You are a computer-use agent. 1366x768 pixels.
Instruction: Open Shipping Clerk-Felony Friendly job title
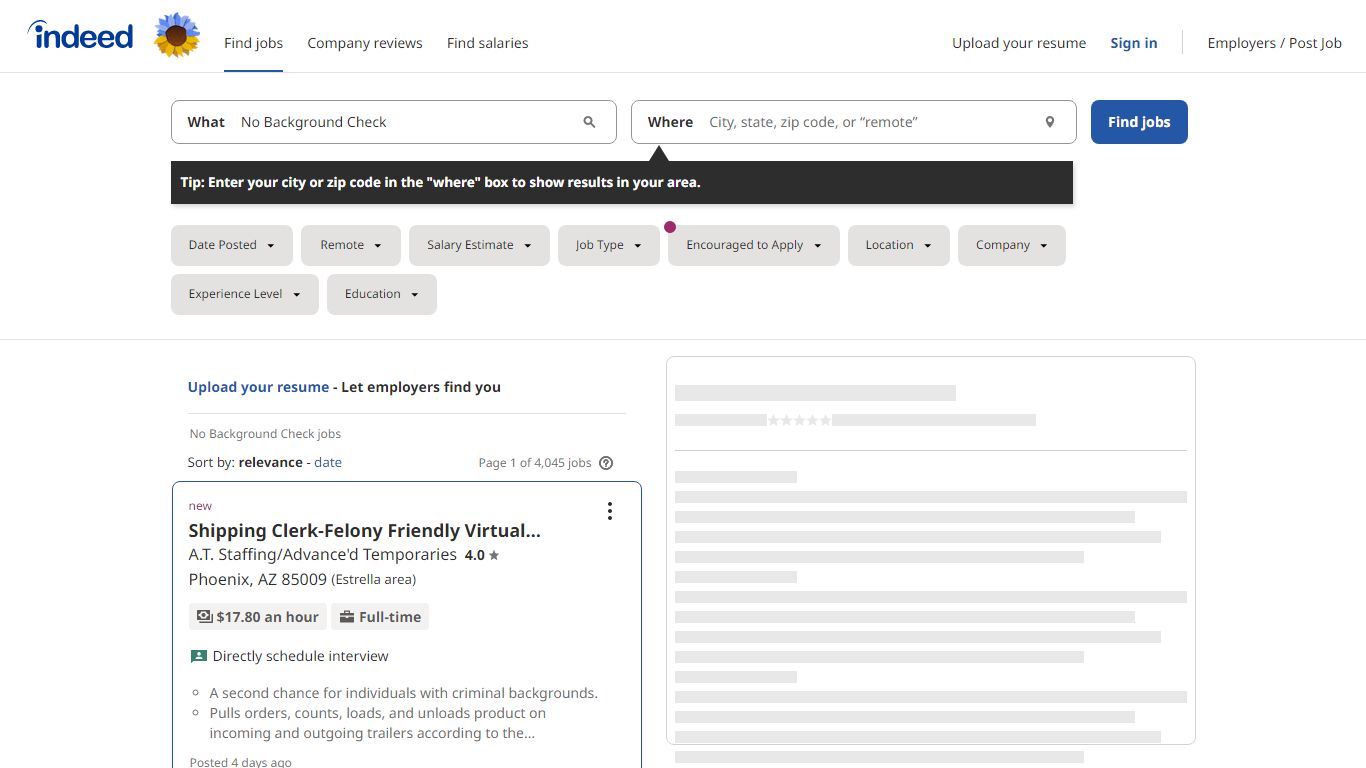coord(365,531)
